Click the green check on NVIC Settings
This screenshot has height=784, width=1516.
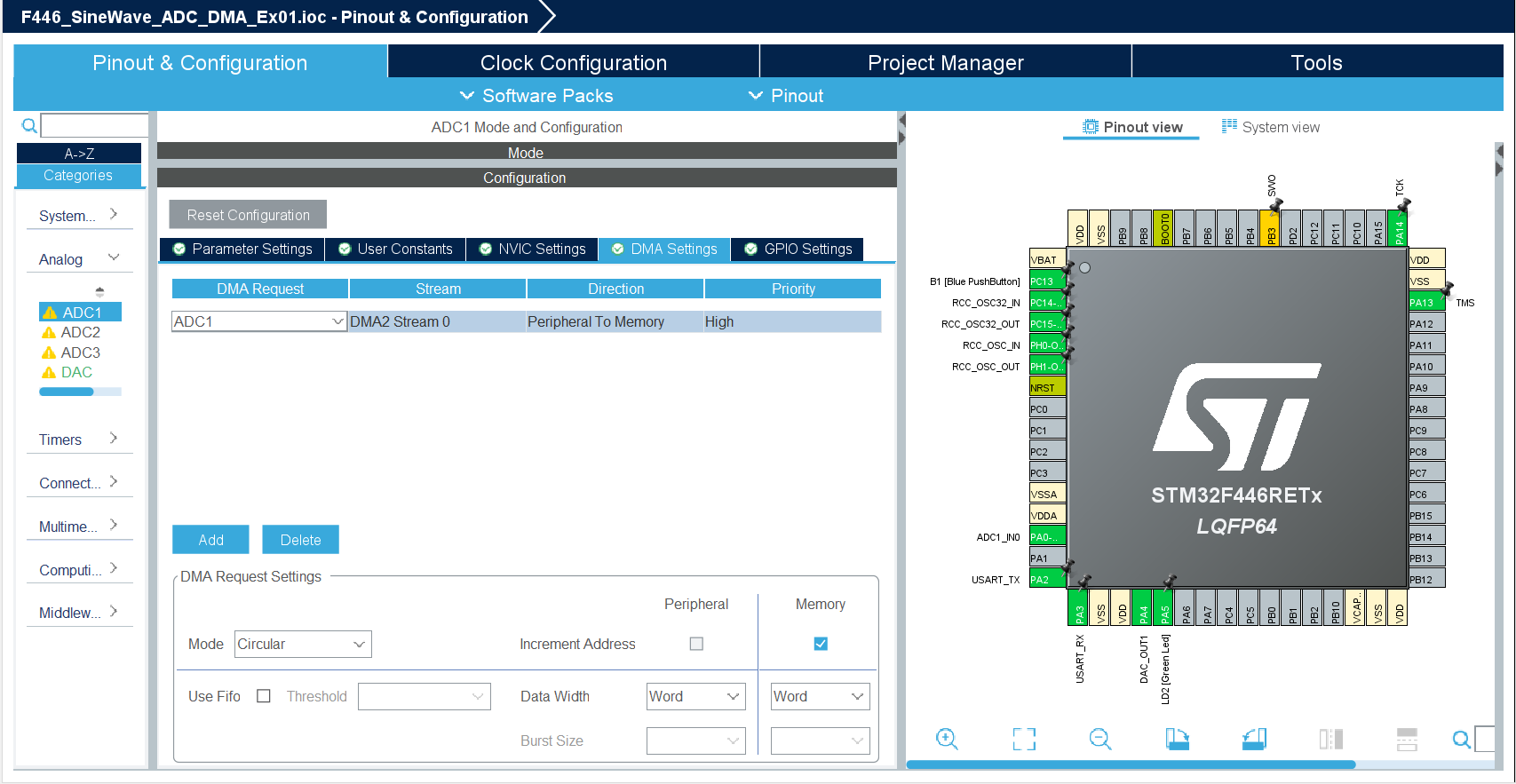(486, 249)
